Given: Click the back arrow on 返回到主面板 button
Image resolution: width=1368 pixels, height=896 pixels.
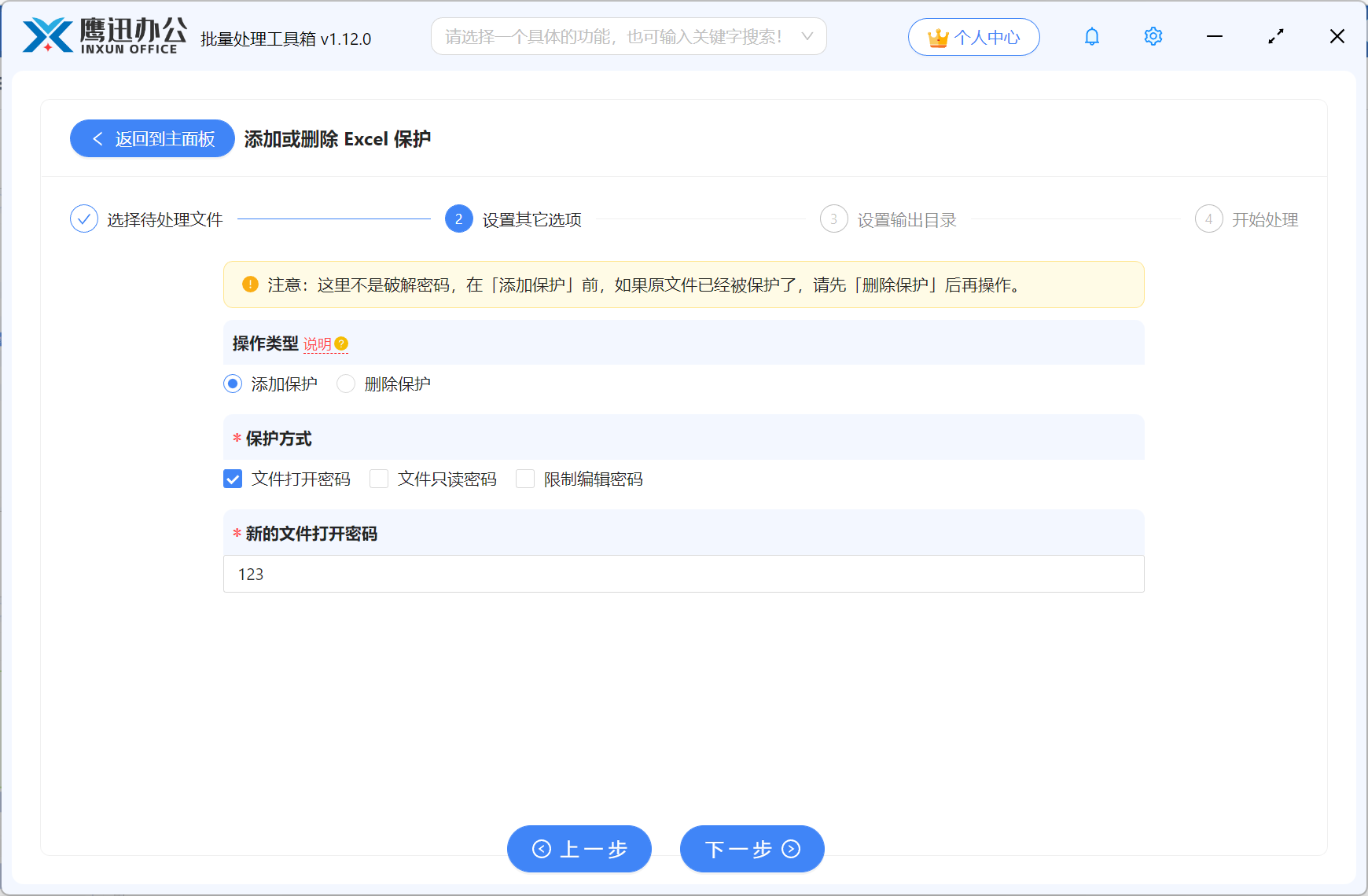Looking at the screenshot, I should pos(97,138).
